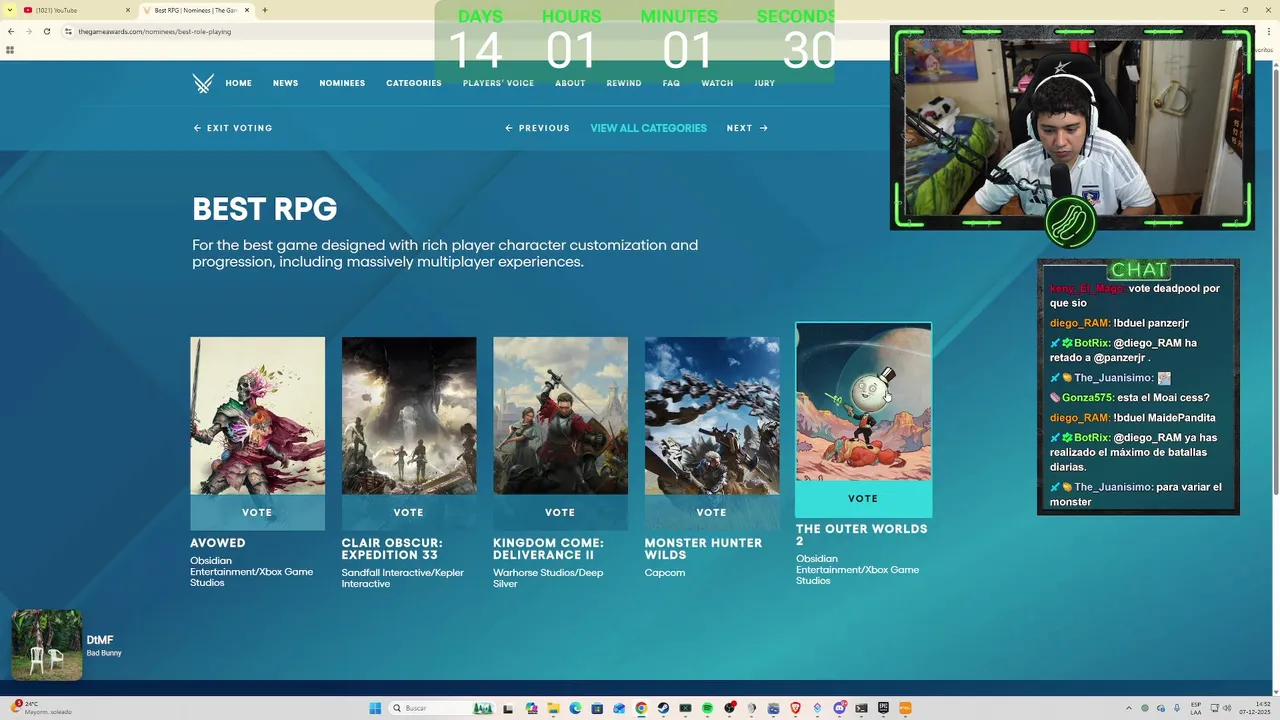
Task: Vote for Clair Obscur: Expedition 33
Action: 408,512
